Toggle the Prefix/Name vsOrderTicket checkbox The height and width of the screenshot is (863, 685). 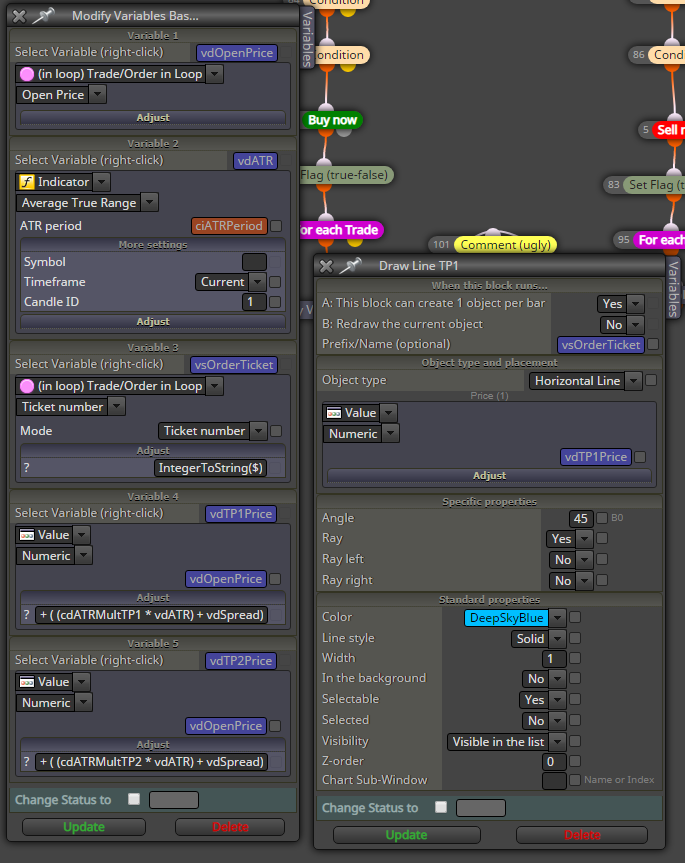click(653, 344)
